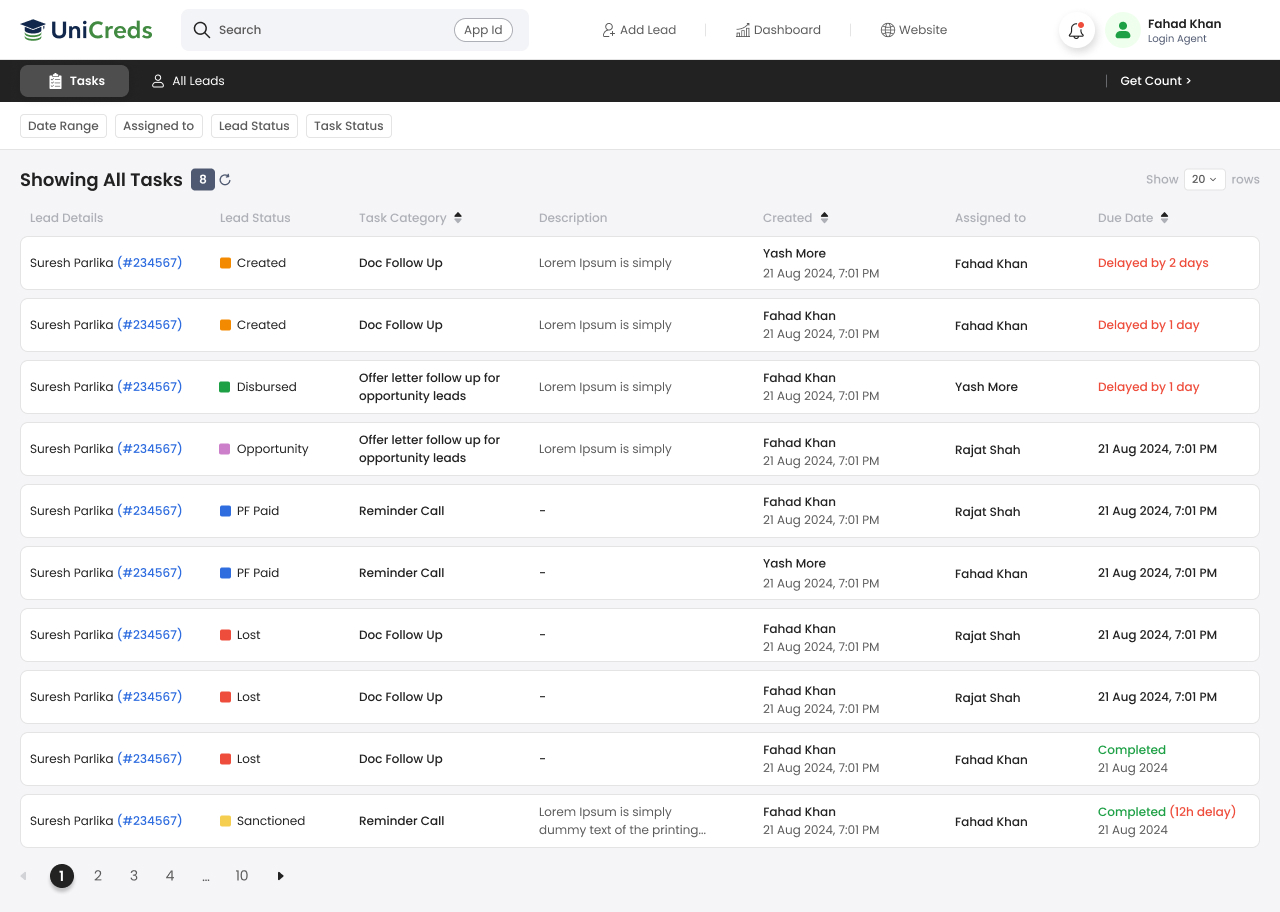
Task: Click the dummy text description in the Sanctioned row
Action: click(x=622, y=821)
